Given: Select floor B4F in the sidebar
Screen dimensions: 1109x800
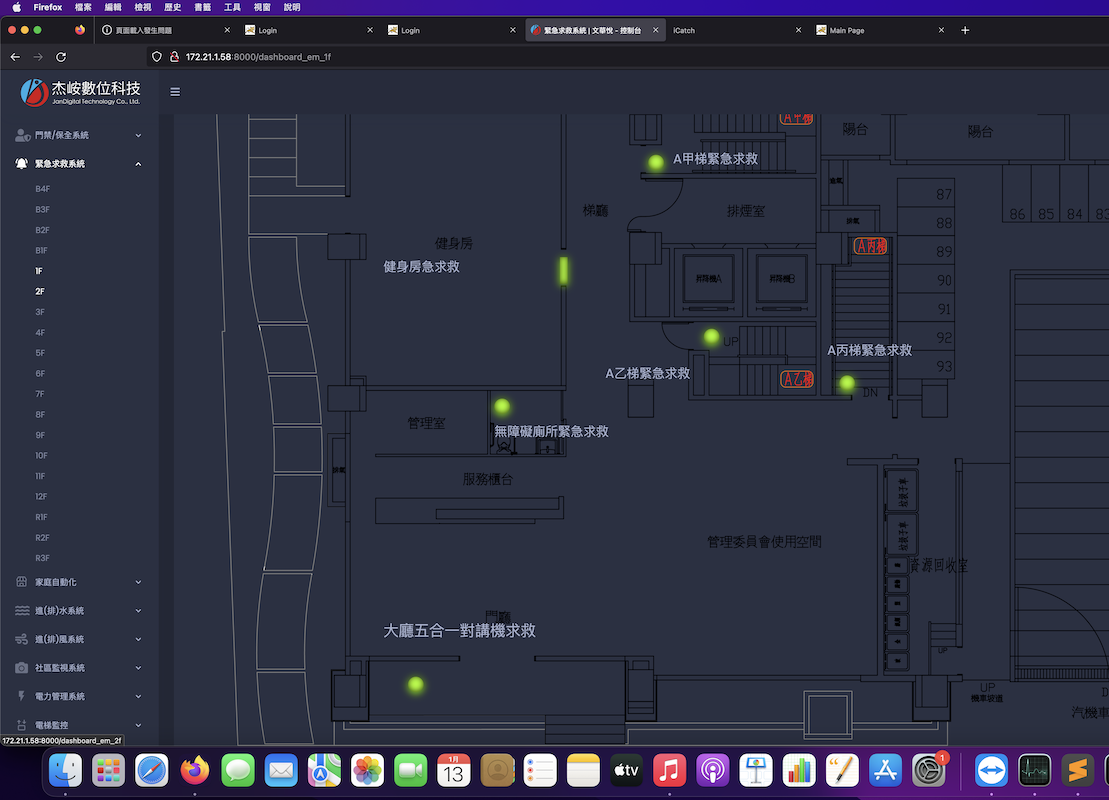Looking at the screenshot, I should point(42,189).
